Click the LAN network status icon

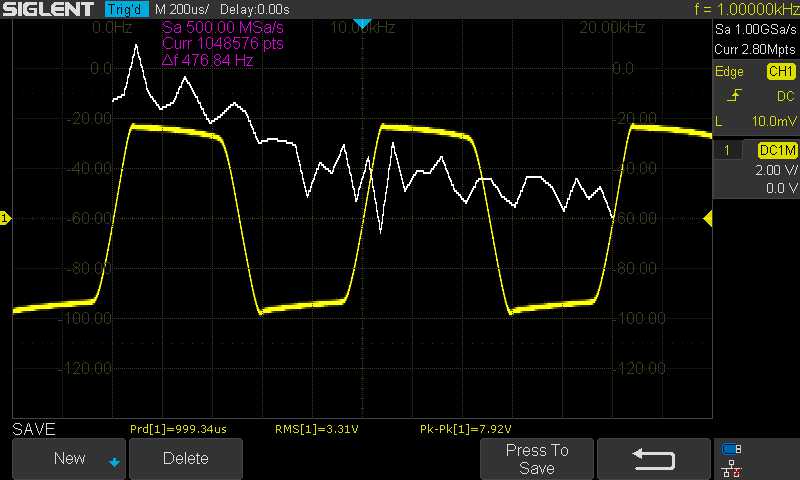(732, 466)
